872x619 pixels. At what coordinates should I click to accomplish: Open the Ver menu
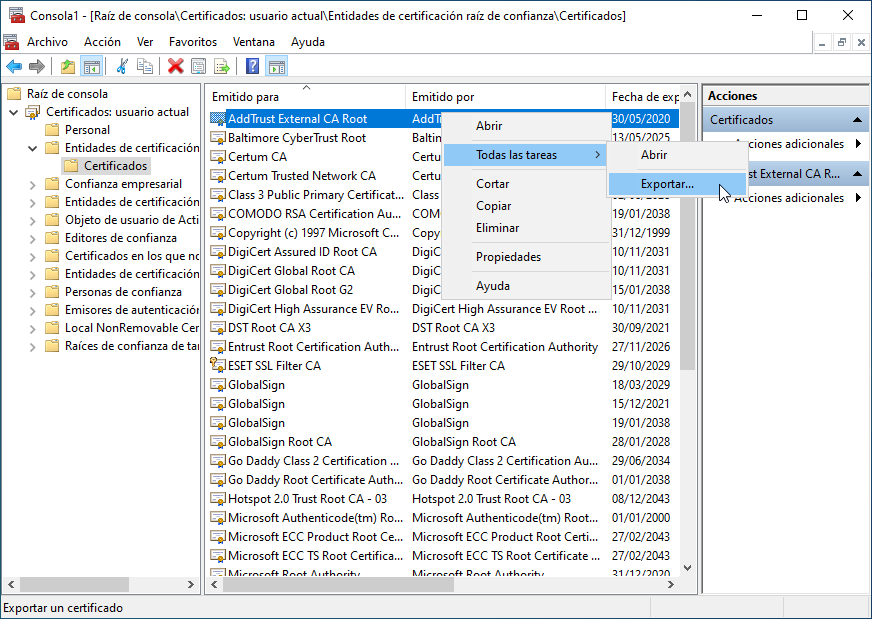pyautogui.click(x=145, y=42)
